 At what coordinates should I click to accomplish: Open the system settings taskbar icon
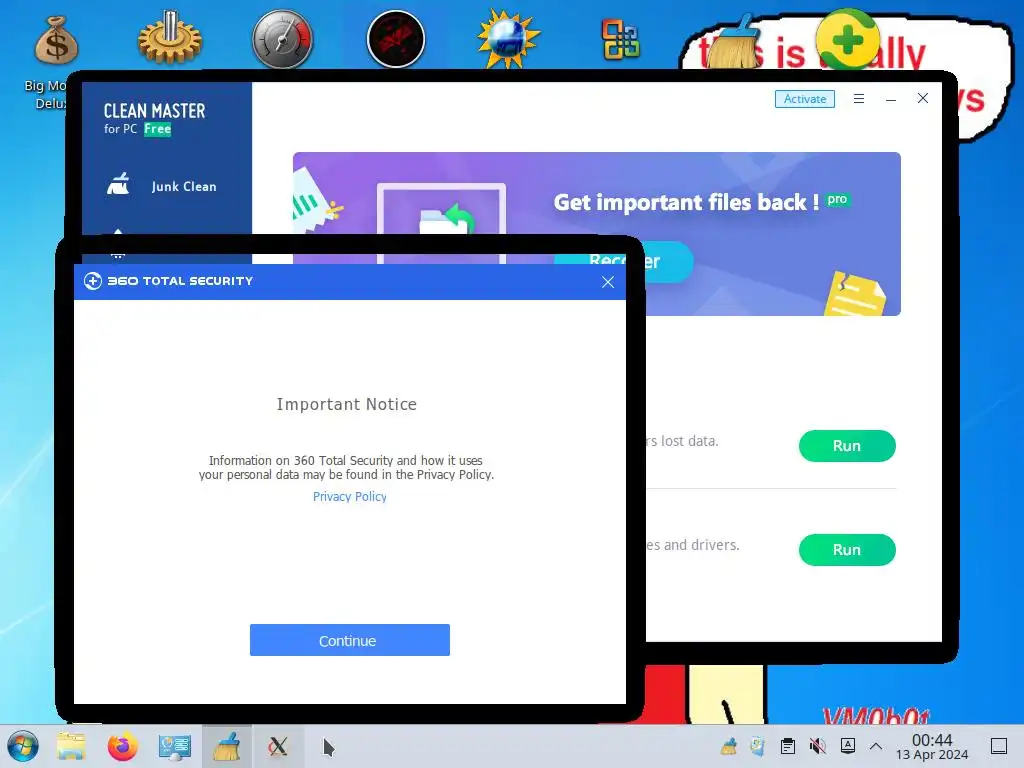(174, 746)
